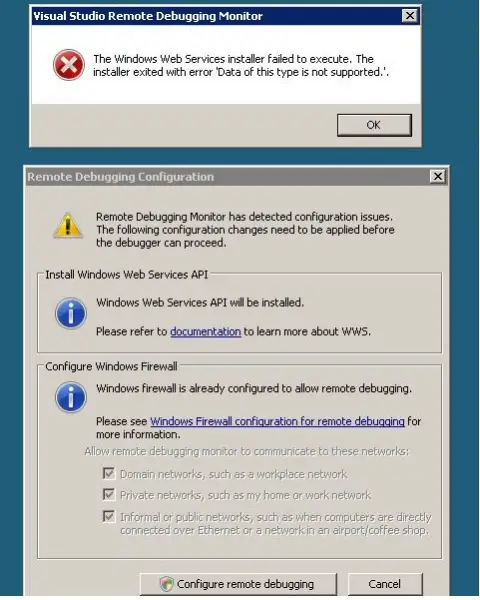Open Windows Firewall configuration for remote debugging link
480x600 pixels.
point(277,421)
